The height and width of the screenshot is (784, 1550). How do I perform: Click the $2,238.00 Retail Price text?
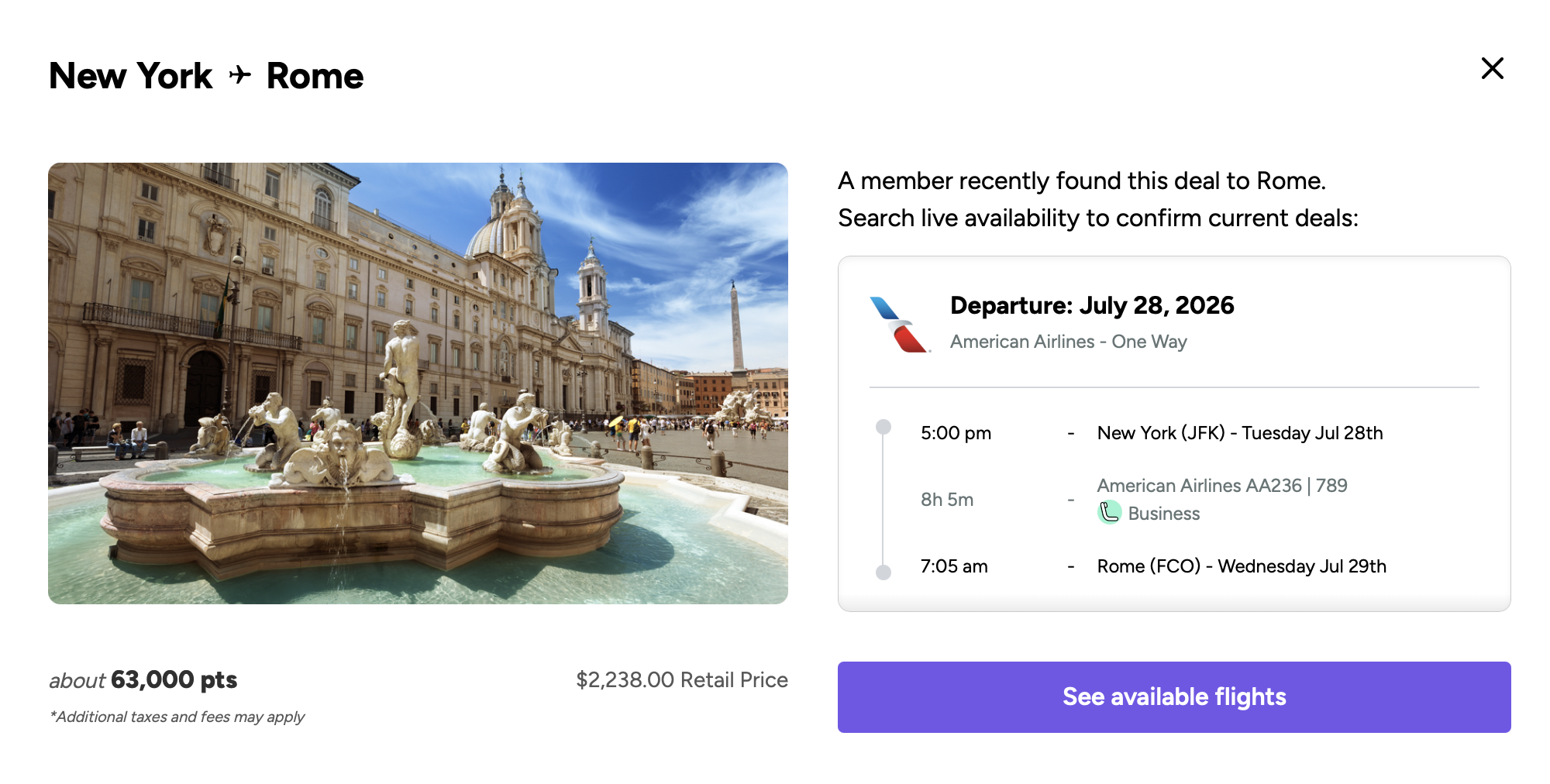(x=681, y=680)
